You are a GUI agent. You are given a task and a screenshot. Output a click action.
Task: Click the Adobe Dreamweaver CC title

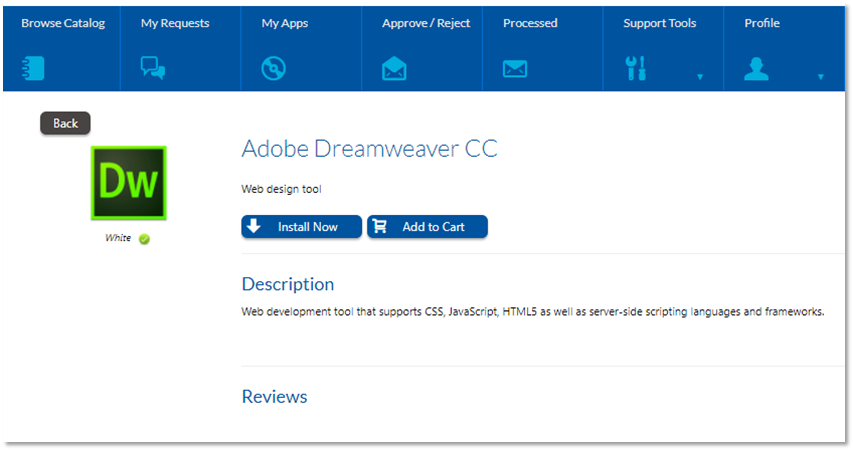[369, 150]
